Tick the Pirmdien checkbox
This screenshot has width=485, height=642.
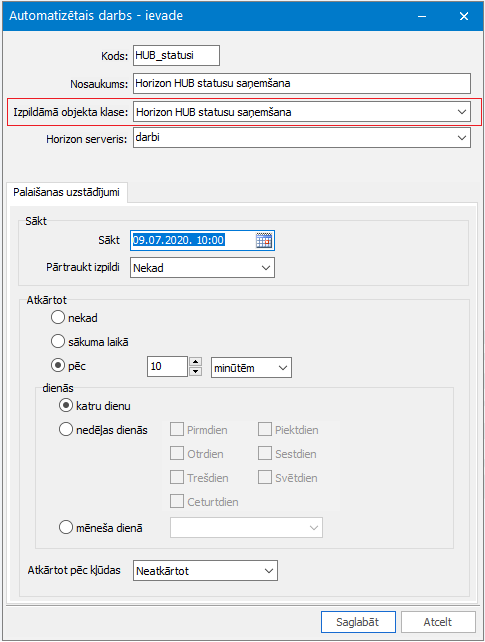coord(177,430)
